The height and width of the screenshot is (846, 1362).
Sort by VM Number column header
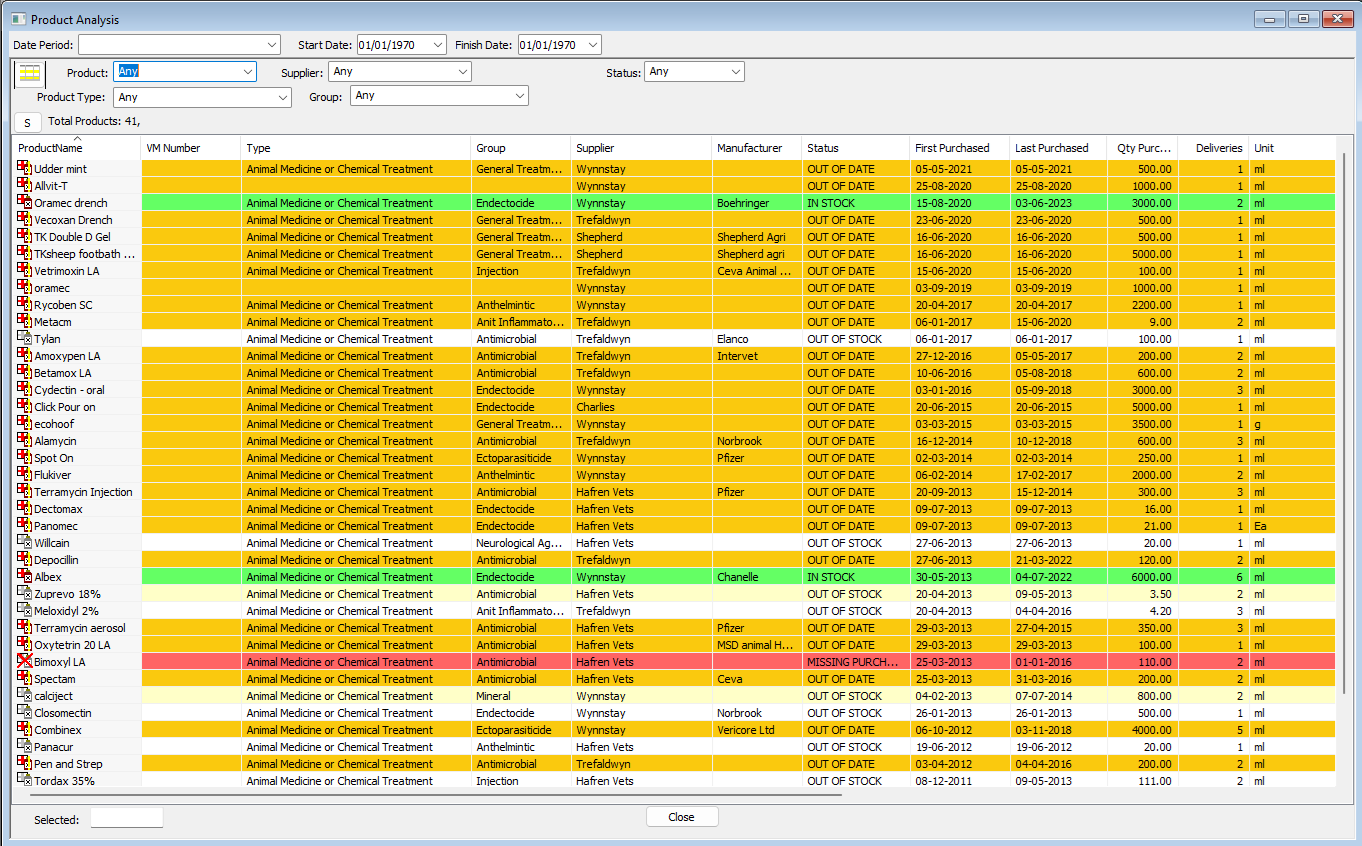click(191, 148)
